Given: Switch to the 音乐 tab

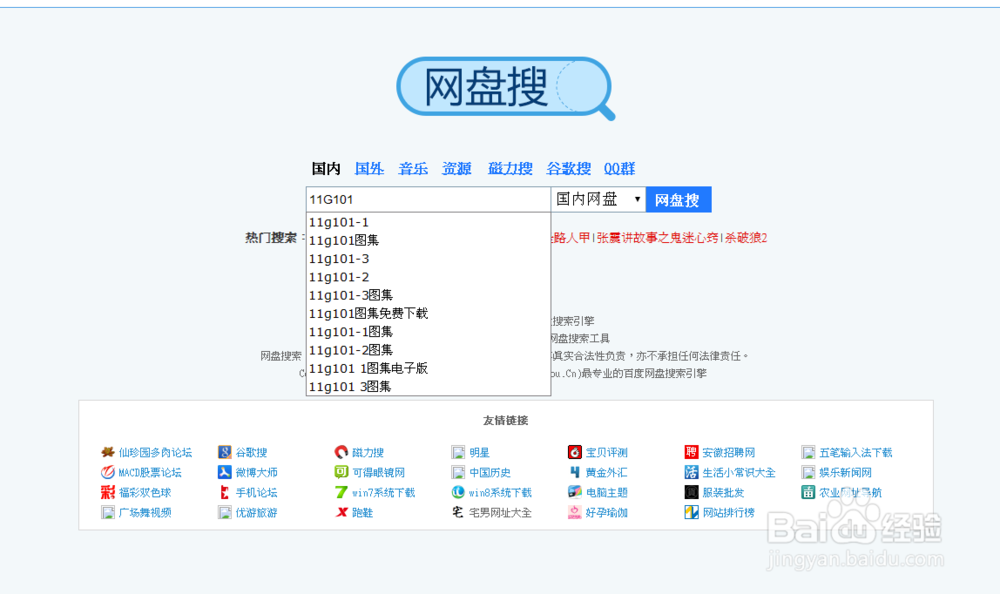Looking at the screenshot, I should pyautogui.click(x=413, y=168).
